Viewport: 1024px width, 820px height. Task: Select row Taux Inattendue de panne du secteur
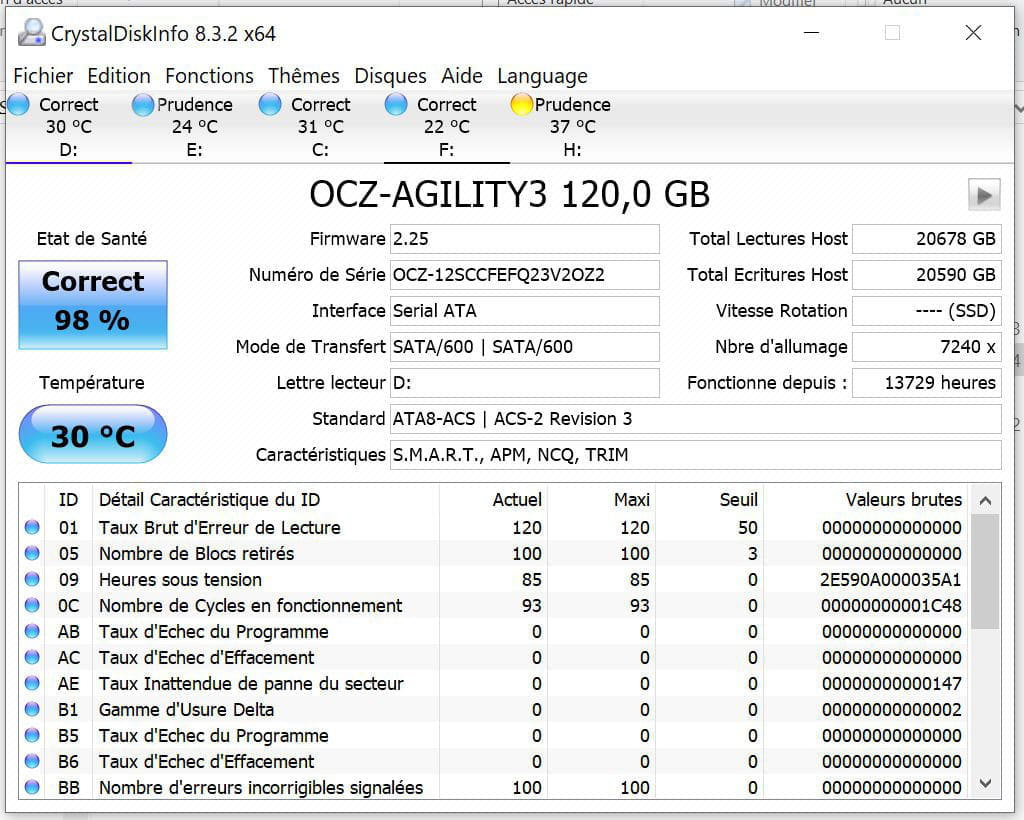495,684
